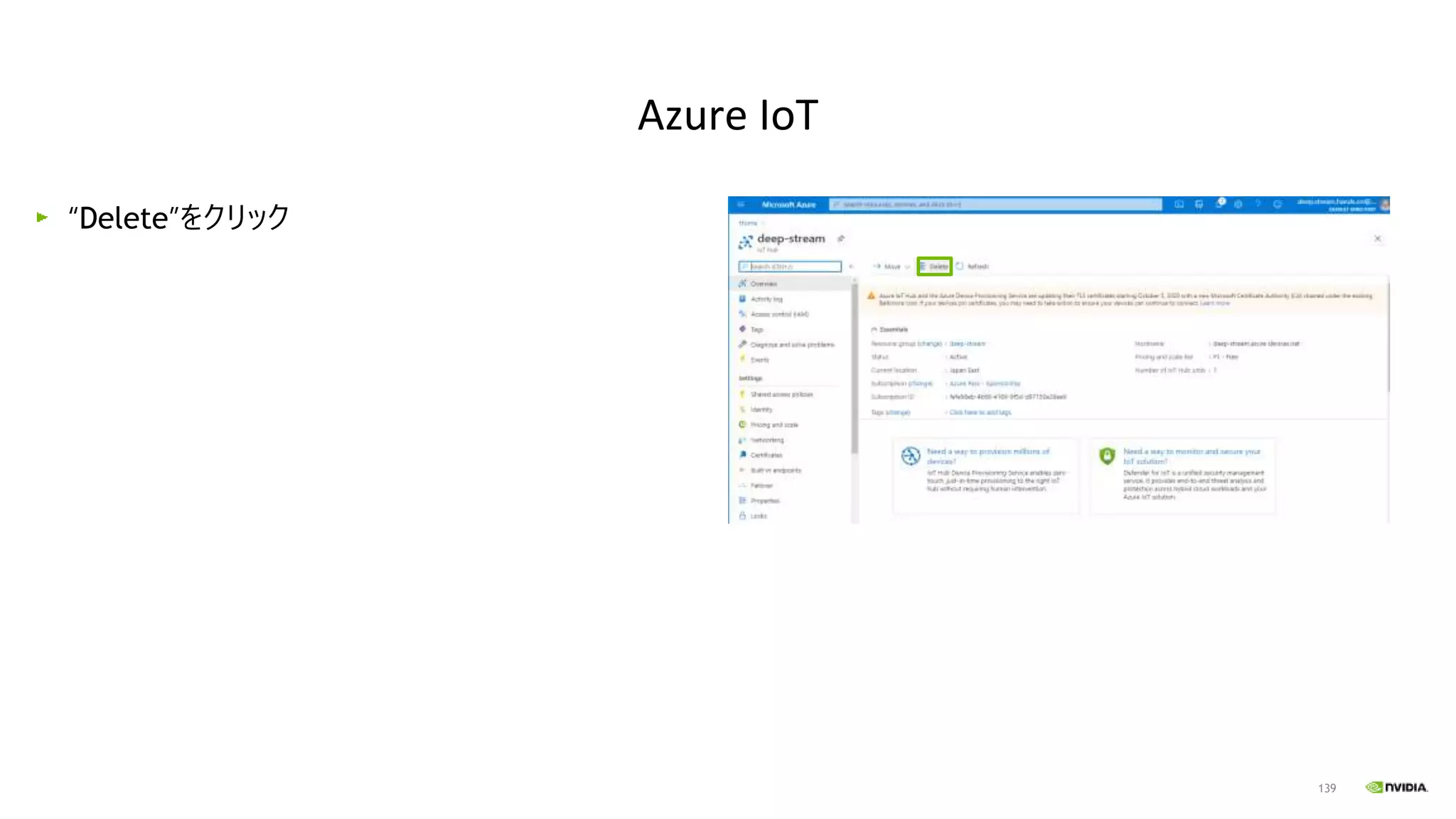This screenshot has height=819, width=1456.
Task: Click 'Japan East' location value
Action: point(965,370)
